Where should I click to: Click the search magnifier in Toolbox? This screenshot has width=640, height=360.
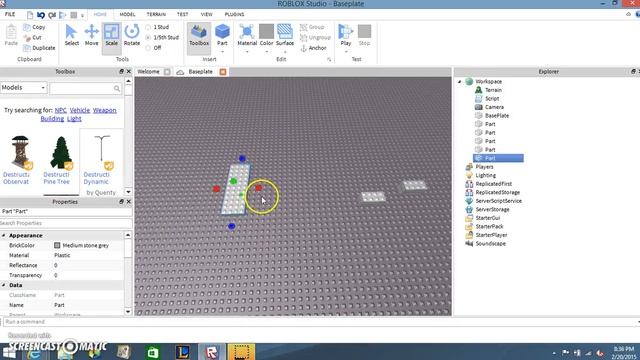click(x=117, y=88)
